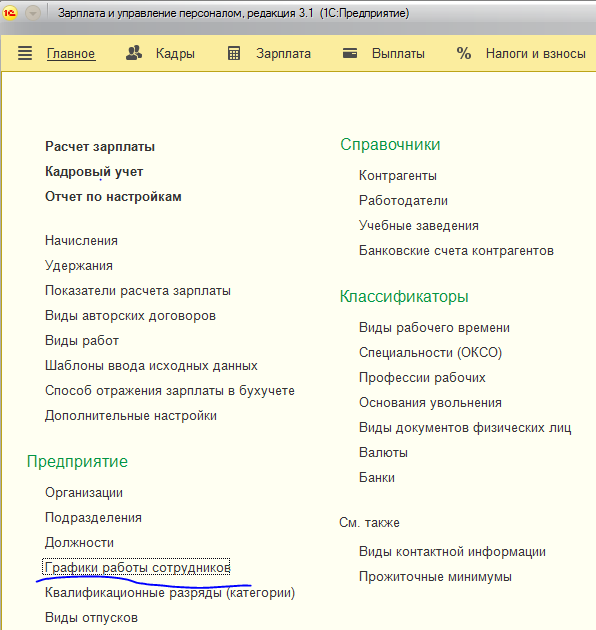Screen dimensions: 596x630
Task: Open Виды контактной информации
Action: pyautogui.click(x=452, y=552)
